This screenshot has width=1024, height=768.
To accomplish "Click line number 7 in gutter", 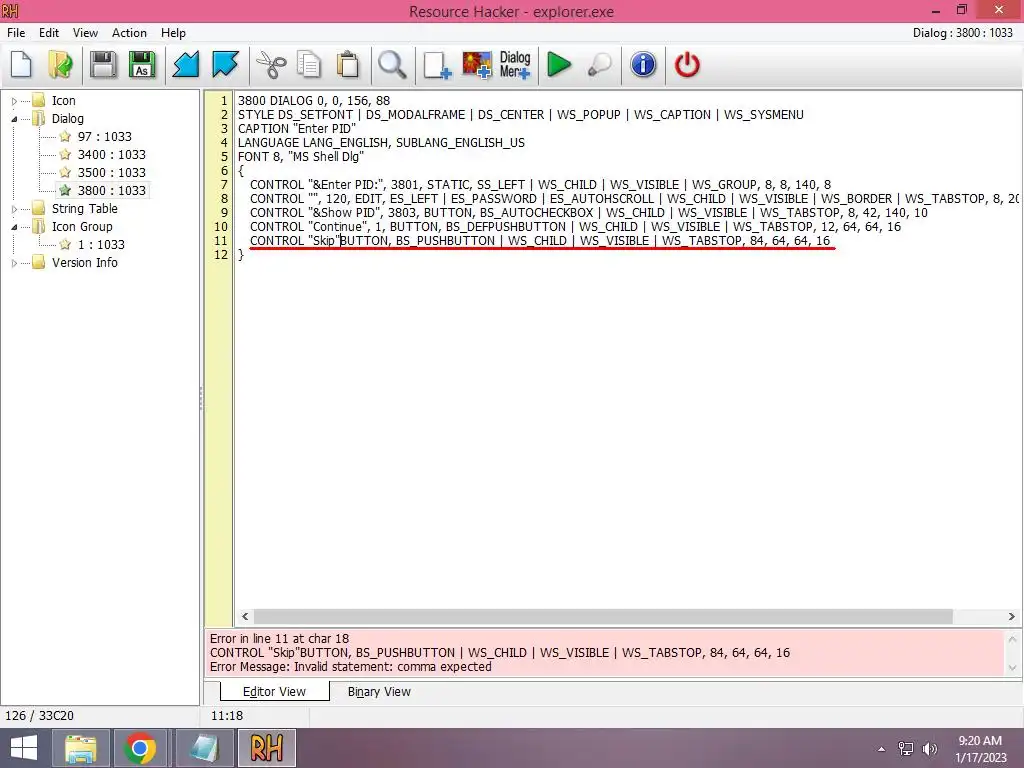I will [224, 185].
